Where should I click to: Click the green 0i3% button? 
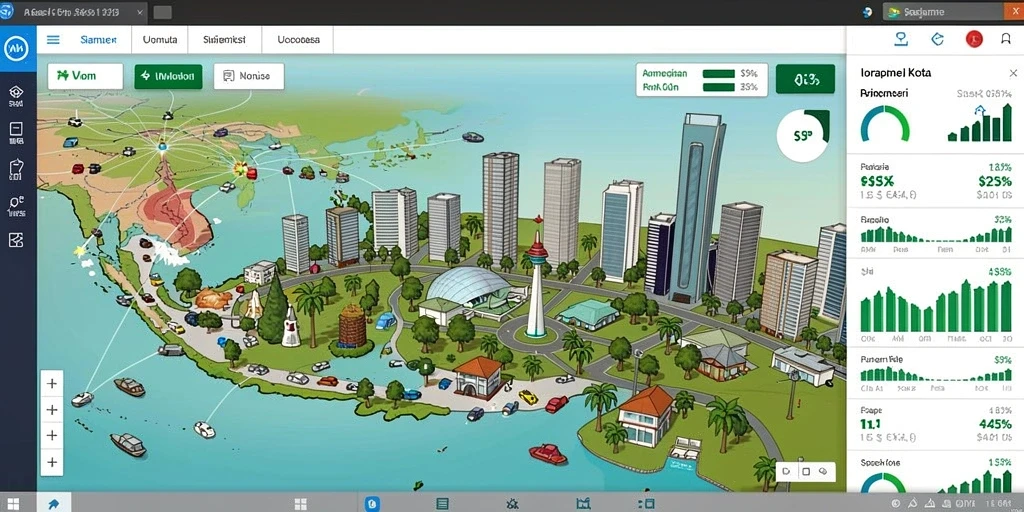click(x=805, y=79)
